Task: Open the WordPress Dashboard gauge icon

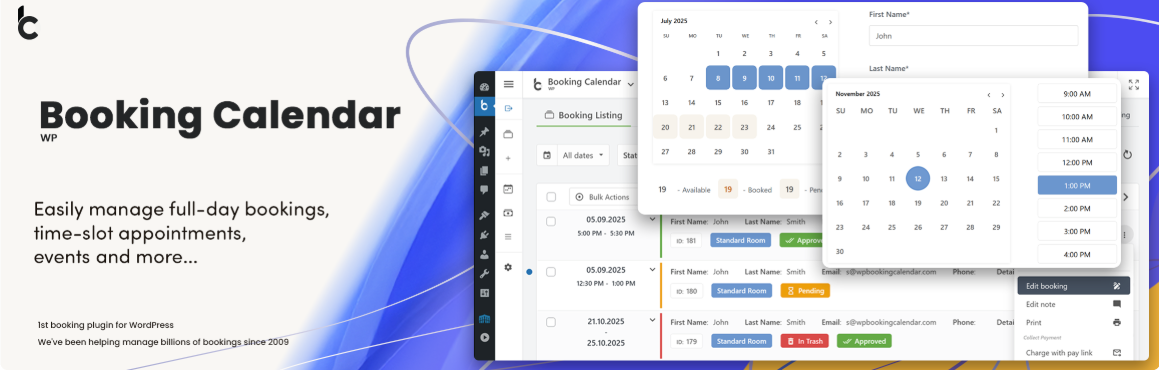Action: pyautogui.click(x=484, y=86)
